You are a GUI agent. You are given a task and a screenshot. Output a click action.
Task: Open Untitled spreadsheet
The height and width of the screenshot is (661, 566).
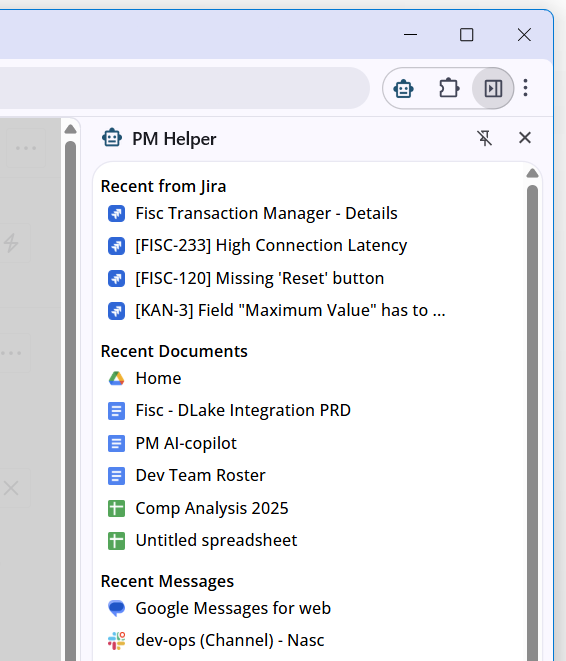(x=216, y=540)
